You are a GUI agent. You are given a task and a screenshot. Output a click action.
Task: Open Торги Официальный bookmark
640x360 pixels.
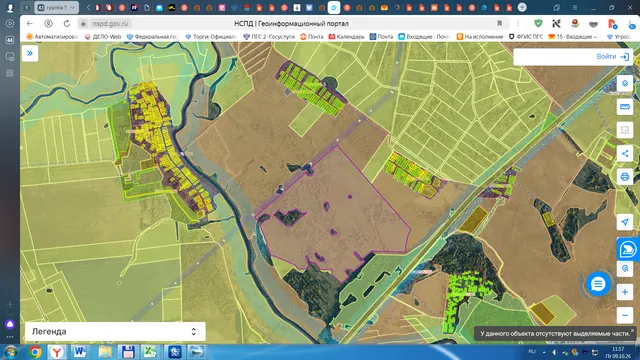pos(211,37)
